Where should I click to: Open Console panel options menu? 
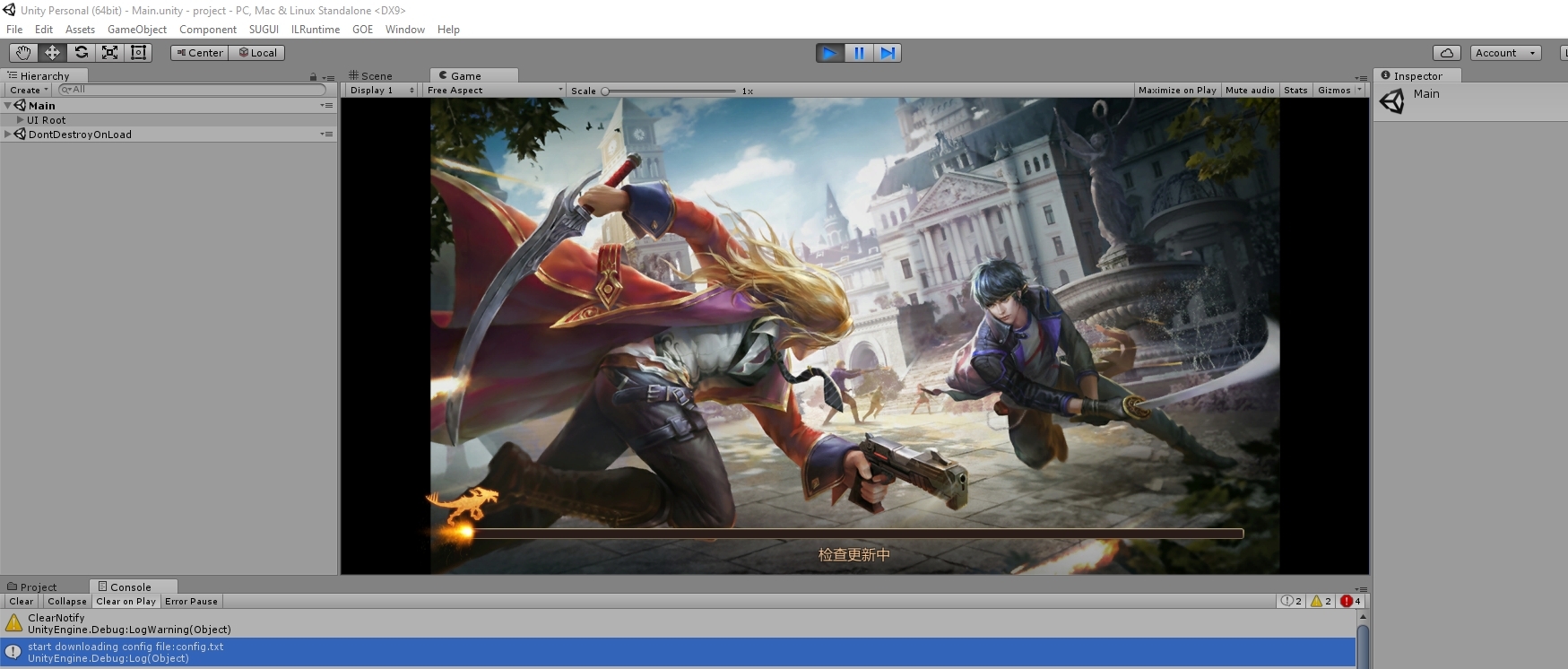point(1361,588)
